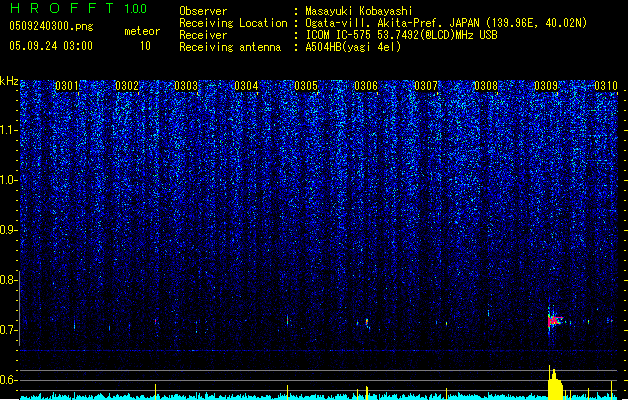Image resolution: width=629 pixels, height=400 pixels.
Task: Click the Receiving antenna label
Action: pyautogui.click(x=230, y=47)
